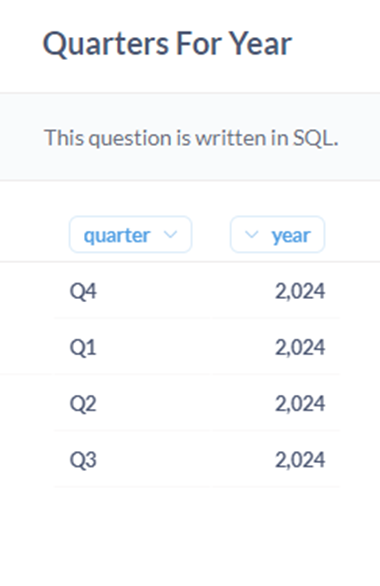Click the word Year in the title
380x586 pixels.
click(x=260, y=44)
